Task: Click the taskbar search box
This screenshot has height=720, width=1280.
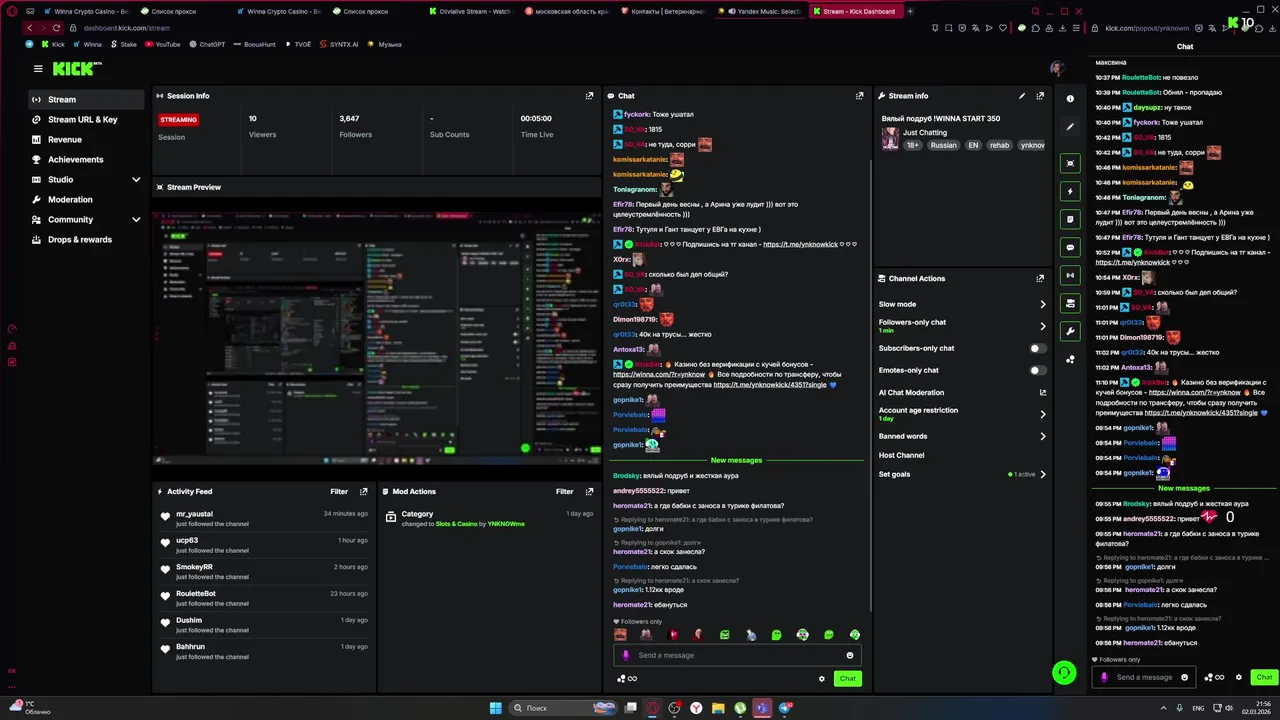Action: pyautogui.click(x=565, y=708)
